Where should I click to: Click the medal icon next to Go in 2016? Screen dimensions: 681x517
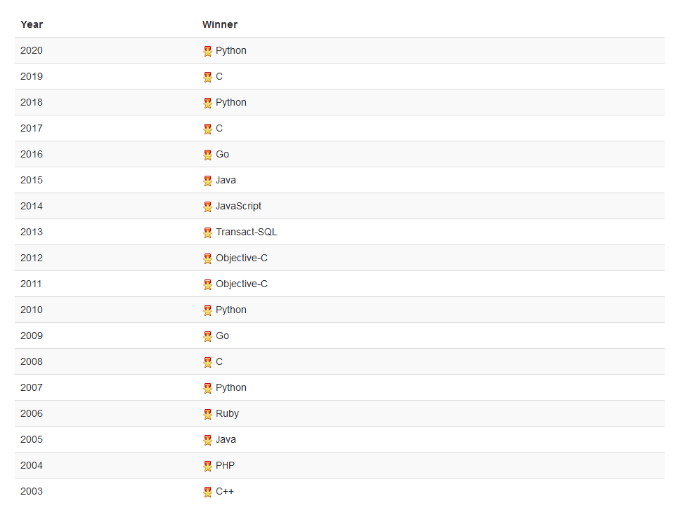(x=207, y=155)
